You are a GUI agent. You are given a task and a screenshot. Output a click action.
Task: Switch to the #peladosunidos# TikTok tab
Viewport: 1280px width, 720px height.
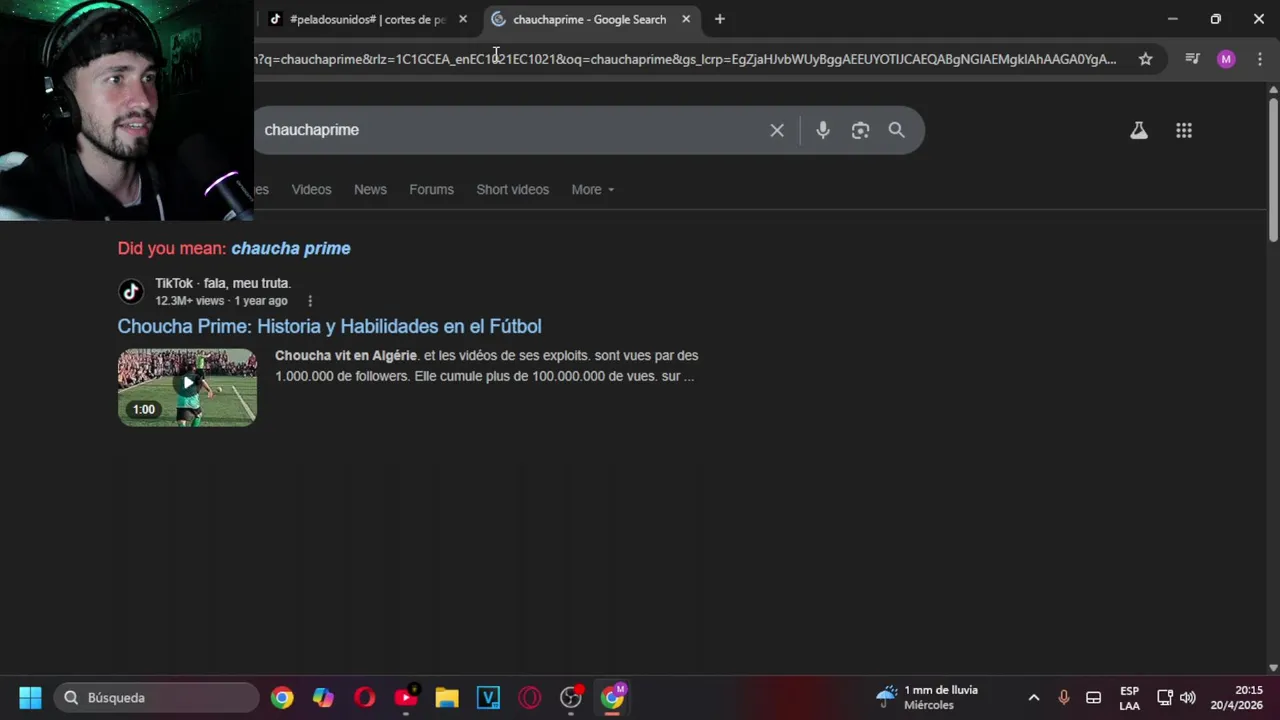(x=366, y=19)
